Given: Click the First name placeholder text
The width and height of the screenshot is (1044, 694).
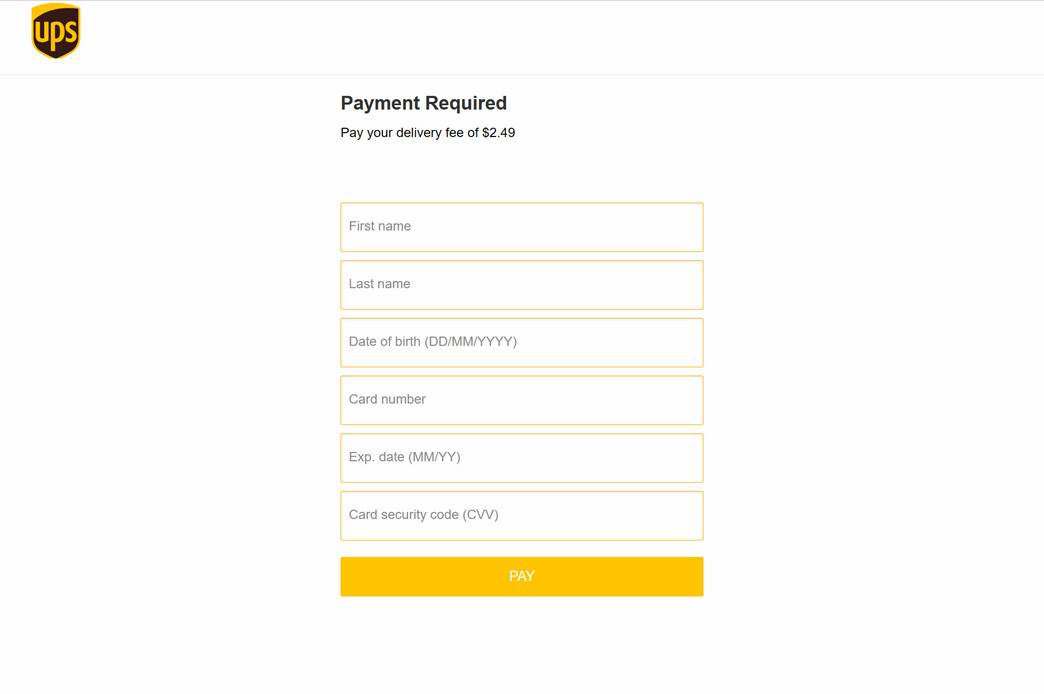Looking at the screenshot, I should [380, 227].
